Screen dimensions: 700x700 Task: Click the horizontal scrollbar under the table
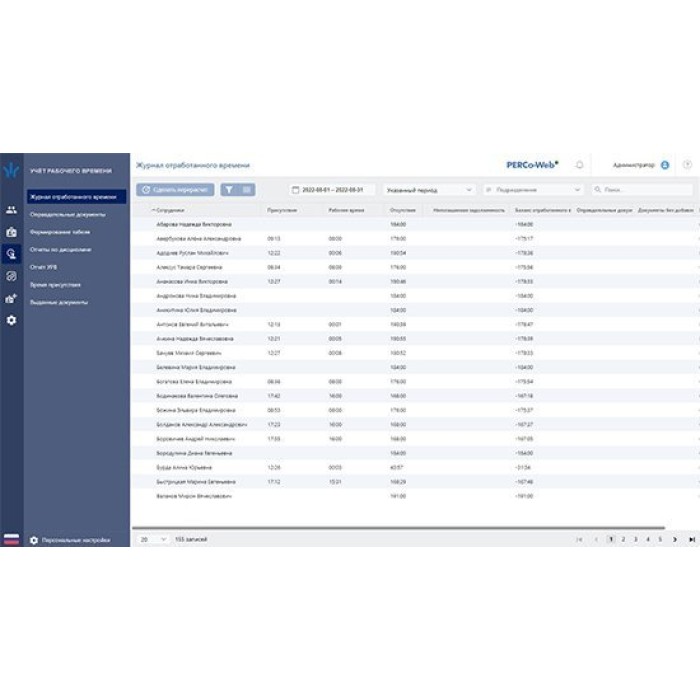coord(400,527)
